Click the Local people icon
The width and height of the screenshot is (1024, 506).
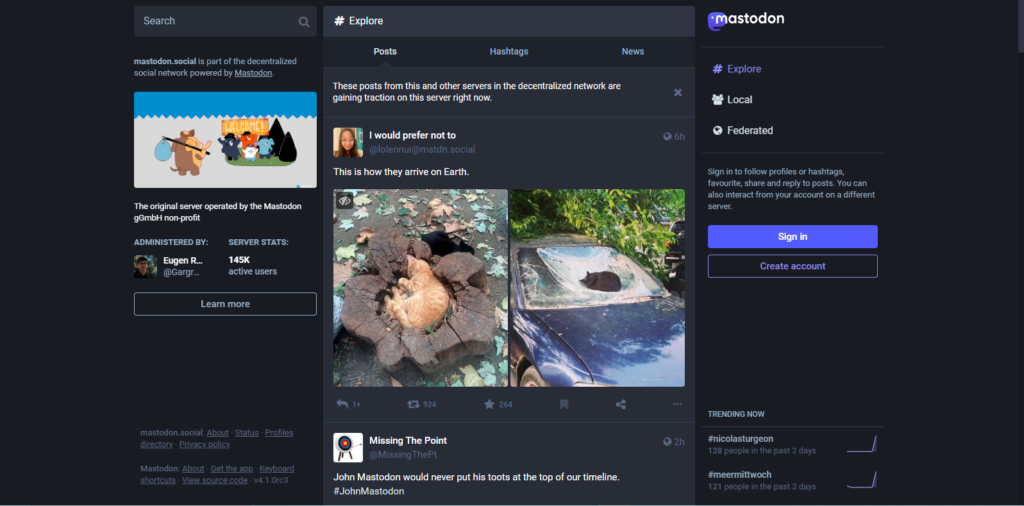pyautogui.click(x=718, y=99)
